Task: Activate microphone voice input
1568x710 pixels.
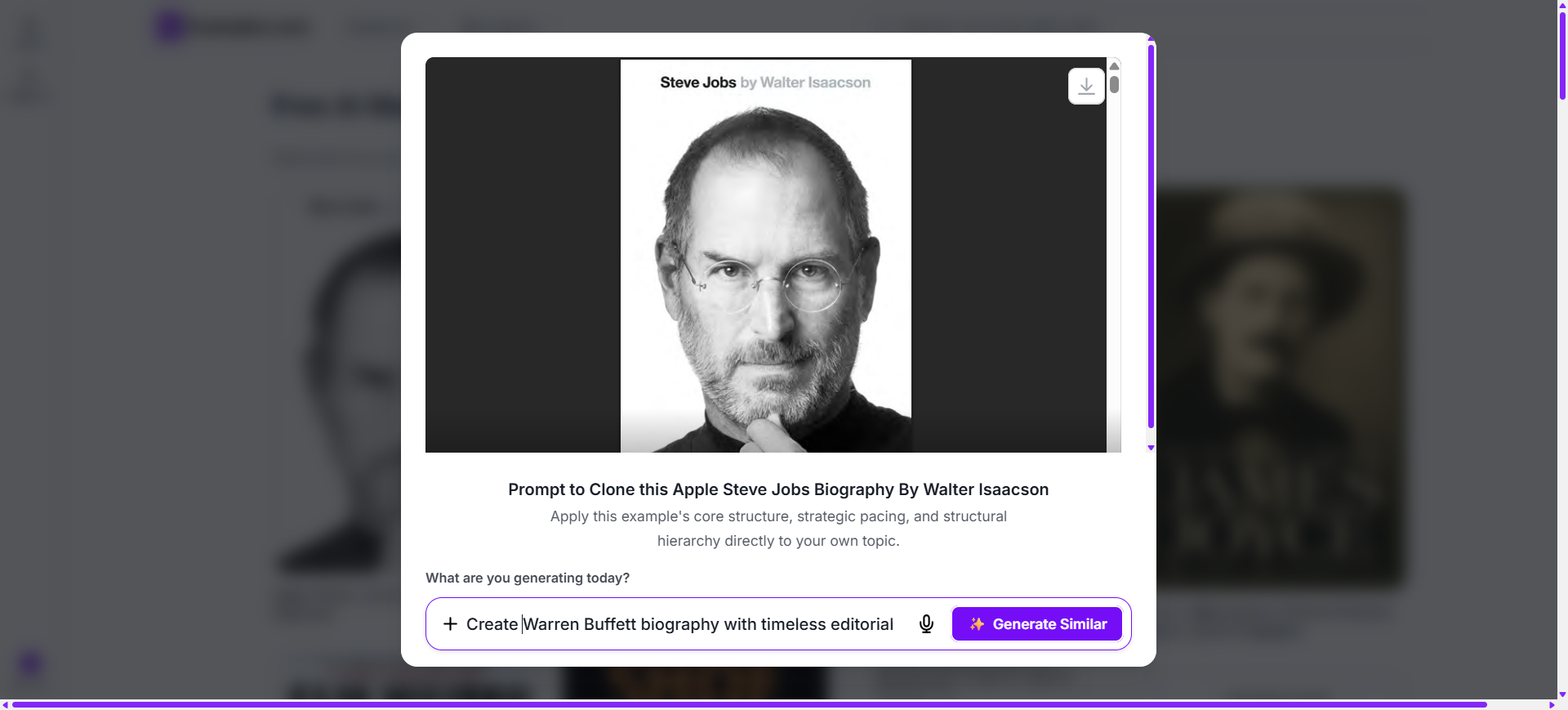Action: 926,624
